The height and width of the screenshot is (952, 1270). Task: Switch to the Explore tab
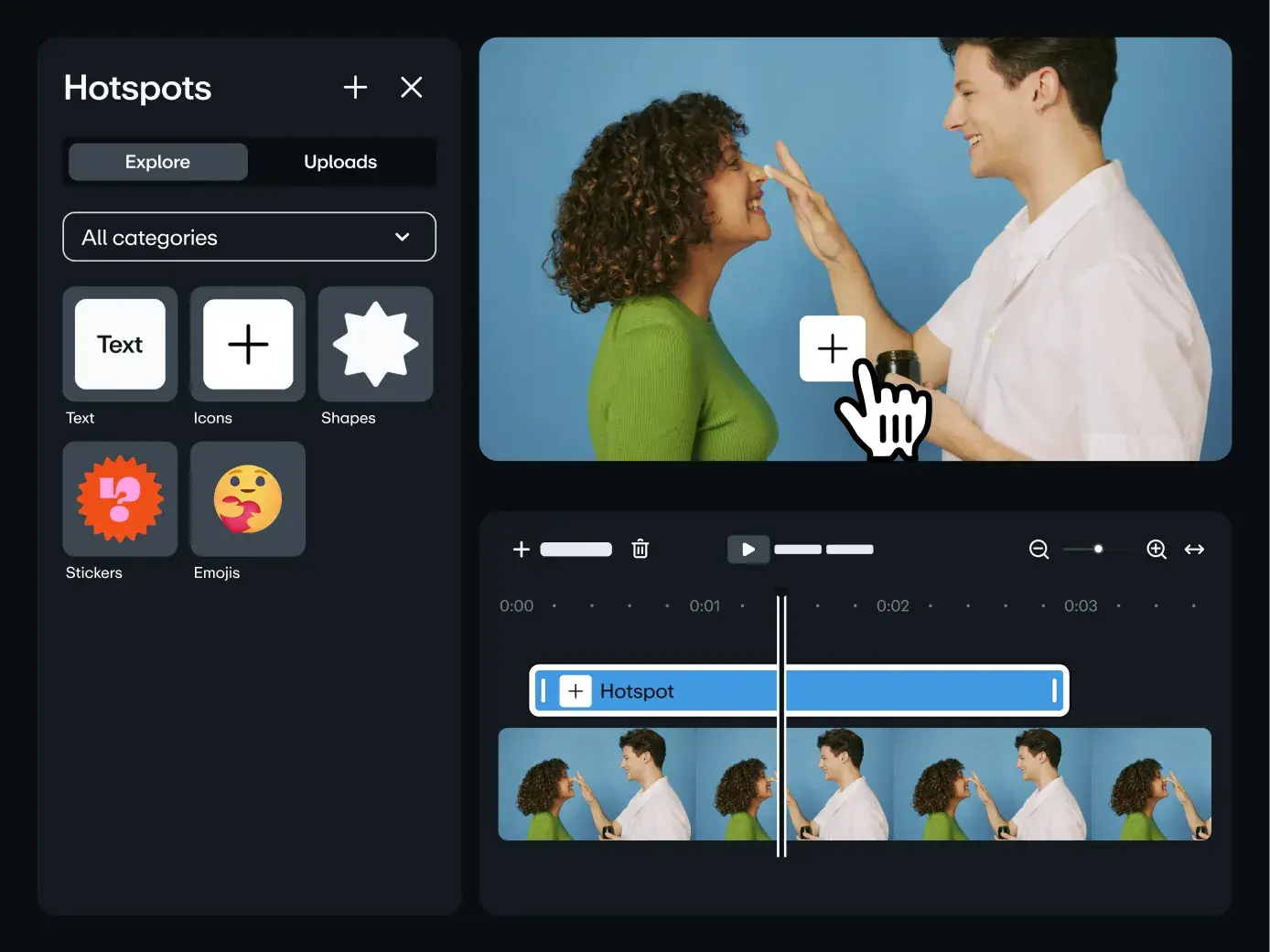[x=158, y=162]
